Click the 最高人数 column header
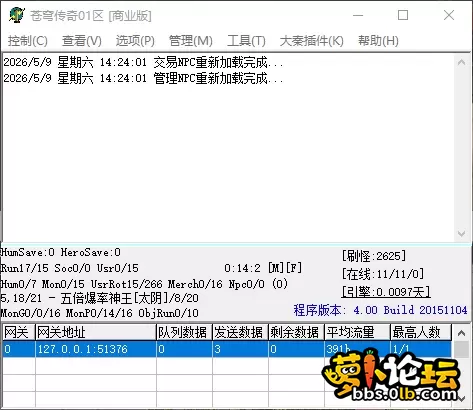 coord(421,332)
